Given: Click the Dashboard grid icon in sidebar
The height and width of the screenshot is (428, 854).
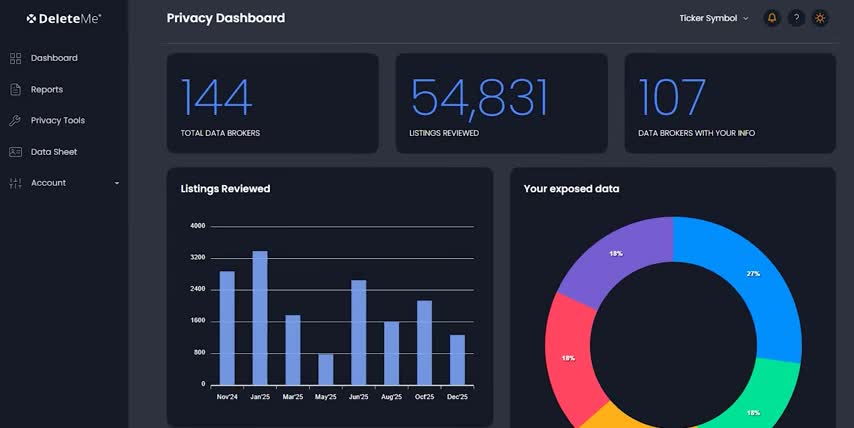Looking at the screenshot, I should pyautogui.click(x=15, y=58).
